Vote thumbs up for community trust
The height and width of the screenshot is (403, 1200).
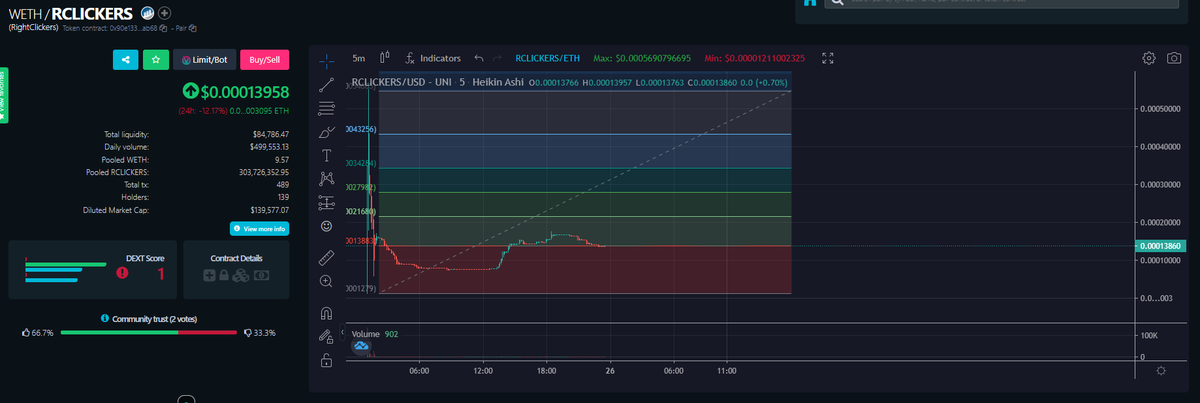[x=26, y=332]
